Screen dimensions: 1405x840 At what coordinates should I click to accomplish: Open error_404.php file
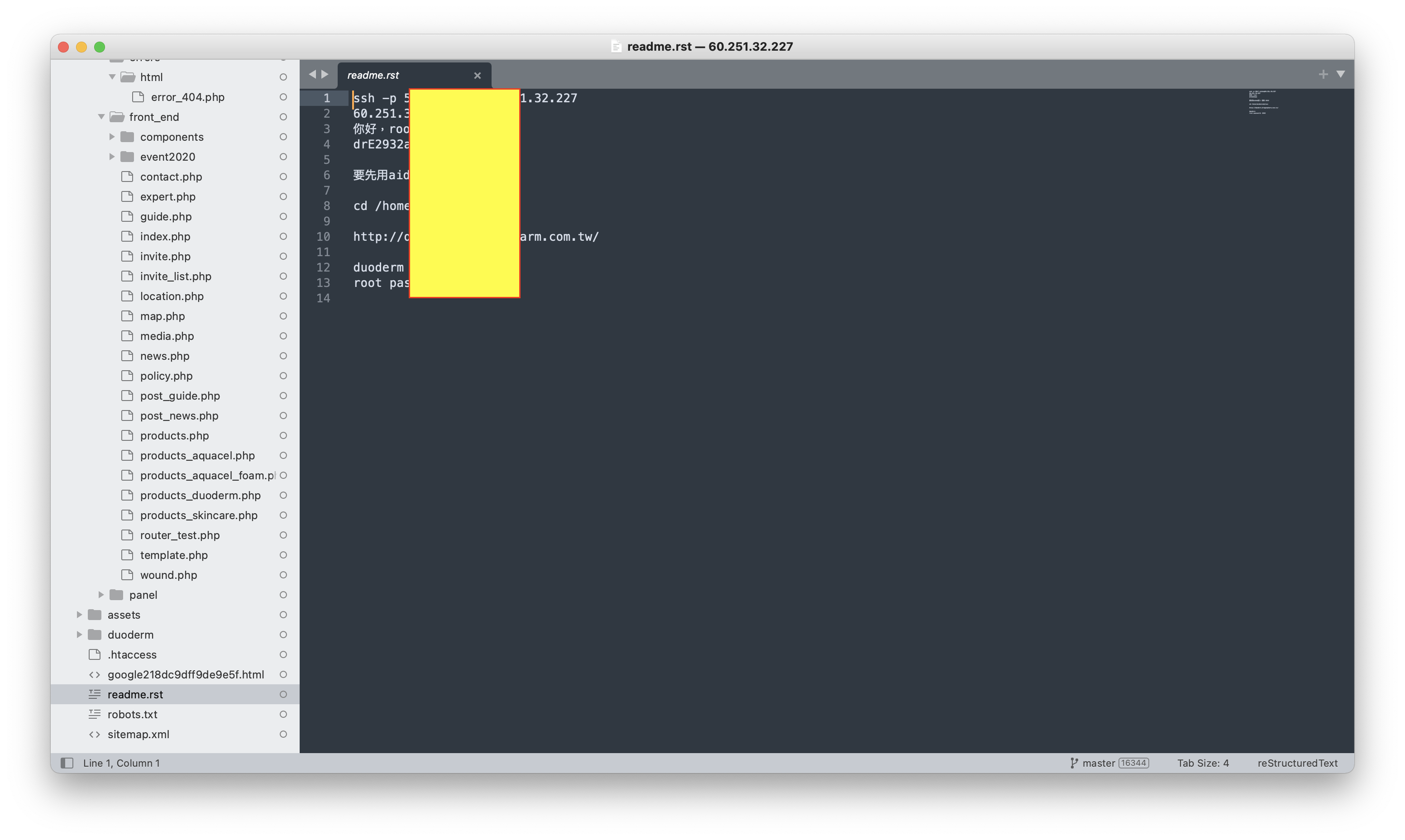pos(187,97)
